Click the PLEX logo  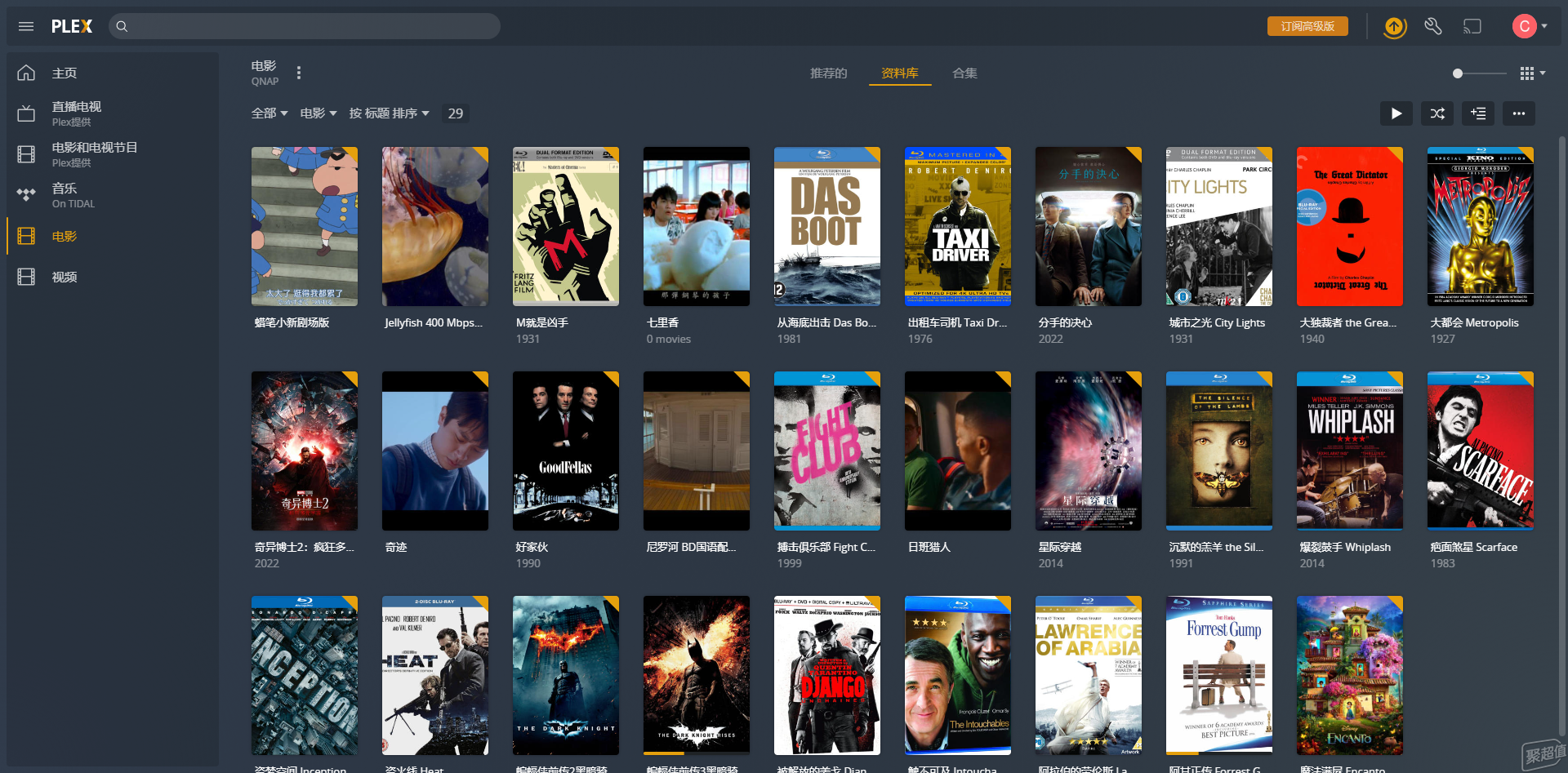tap(72, 26)
